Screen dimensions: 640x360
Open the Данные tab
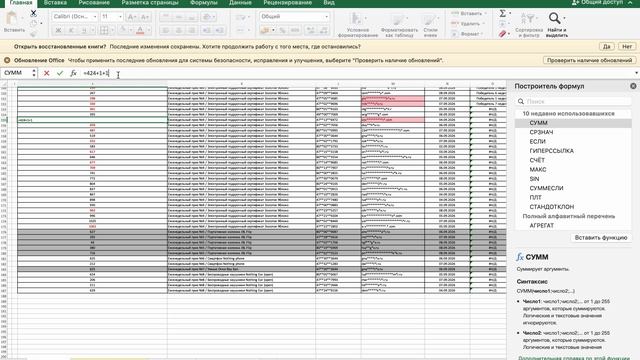pos(240,2)
